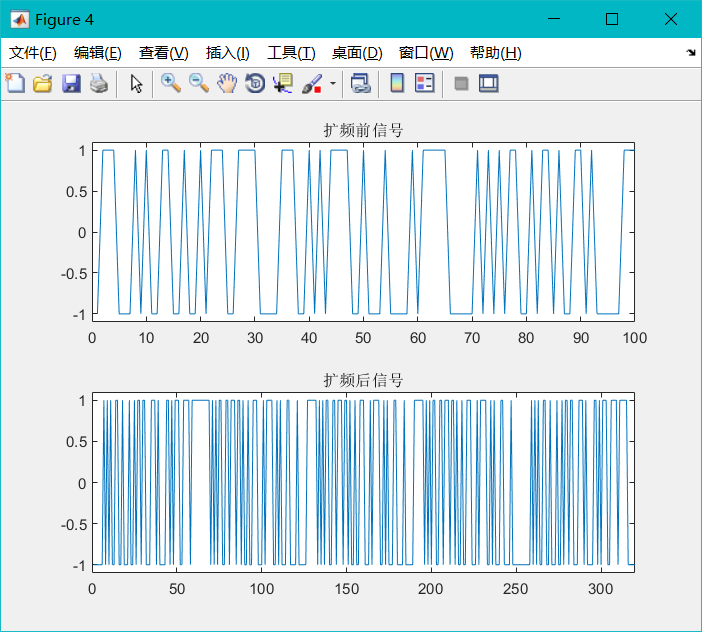Maximize the Figure 4 window
702x632 pixels.
click(612, 19)
